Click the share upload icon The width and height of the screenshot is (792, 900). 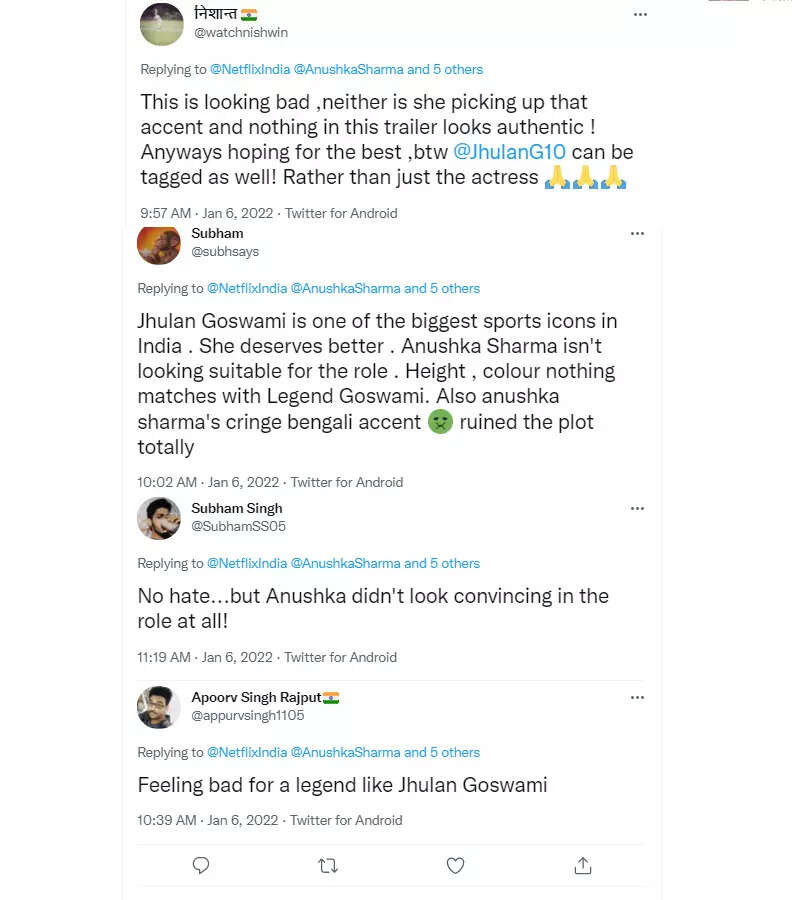(x=583, y=865)
